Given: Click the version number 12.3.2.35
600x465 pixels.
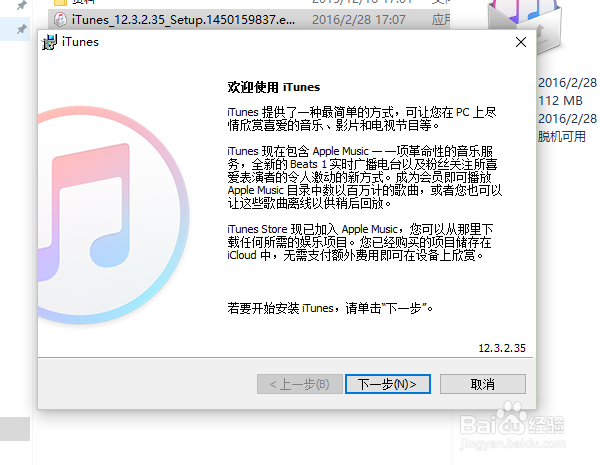Looking at the screenshot, I should click(502, 348).
